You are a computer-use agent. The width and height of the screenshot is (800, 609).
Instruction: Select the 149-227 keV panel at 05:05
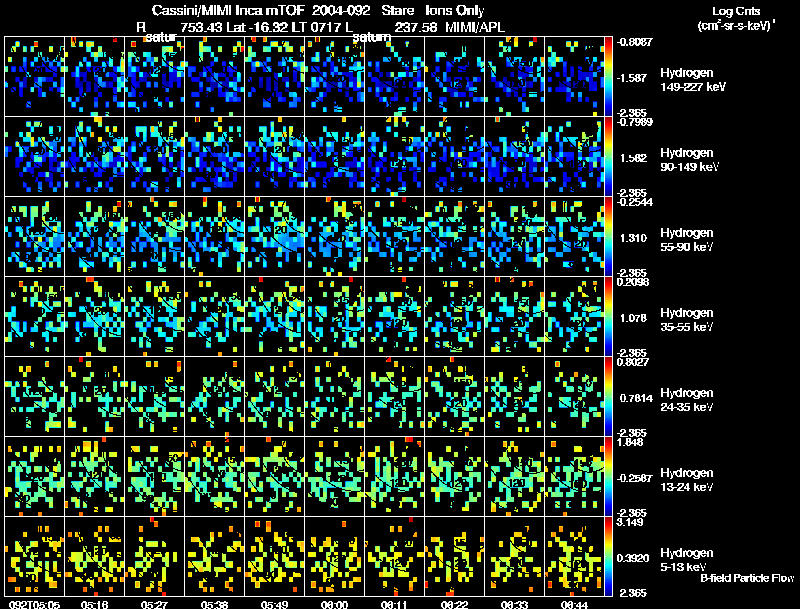point(35,77)
